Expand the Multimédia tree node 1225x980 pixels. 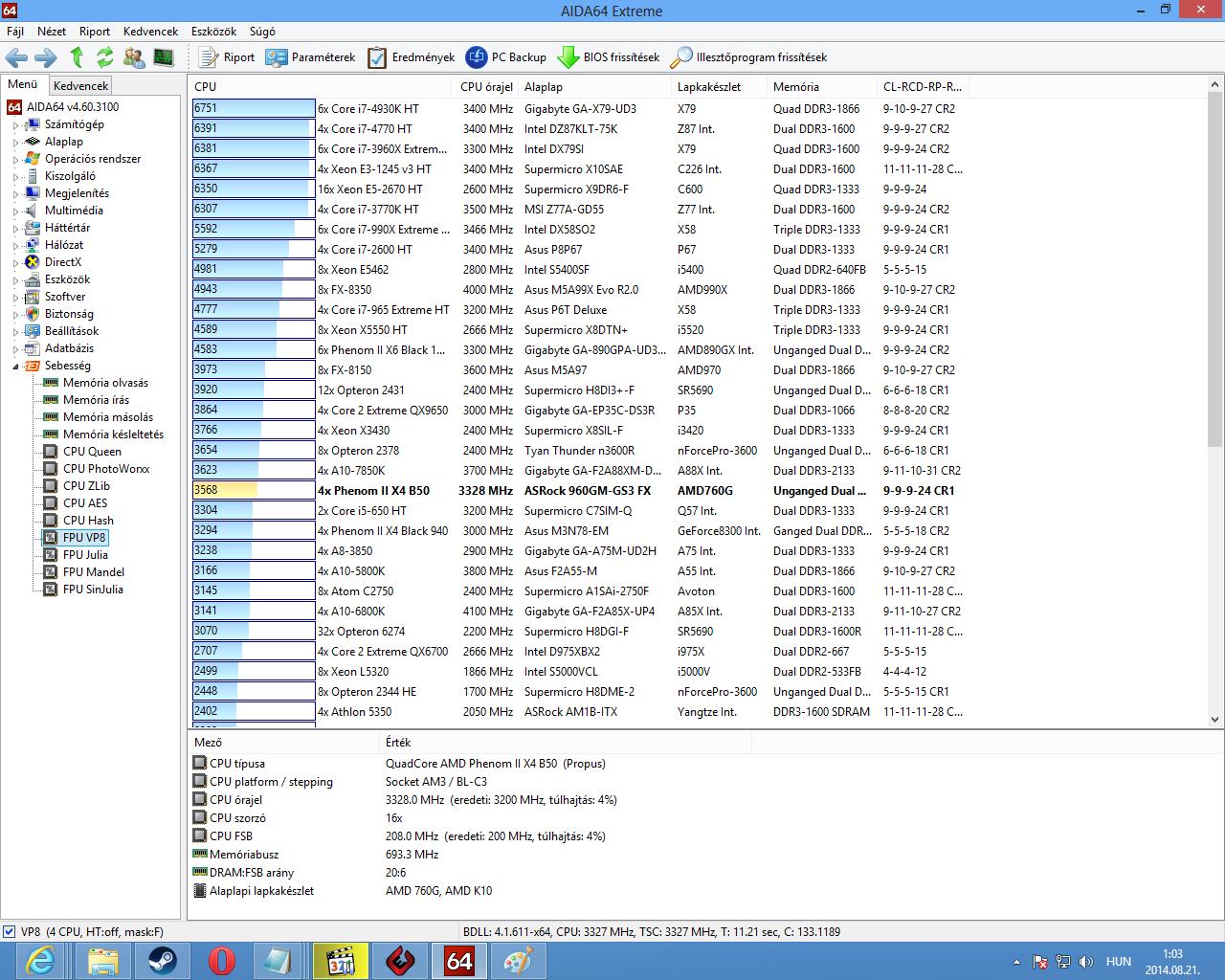[x=15, y=212]
